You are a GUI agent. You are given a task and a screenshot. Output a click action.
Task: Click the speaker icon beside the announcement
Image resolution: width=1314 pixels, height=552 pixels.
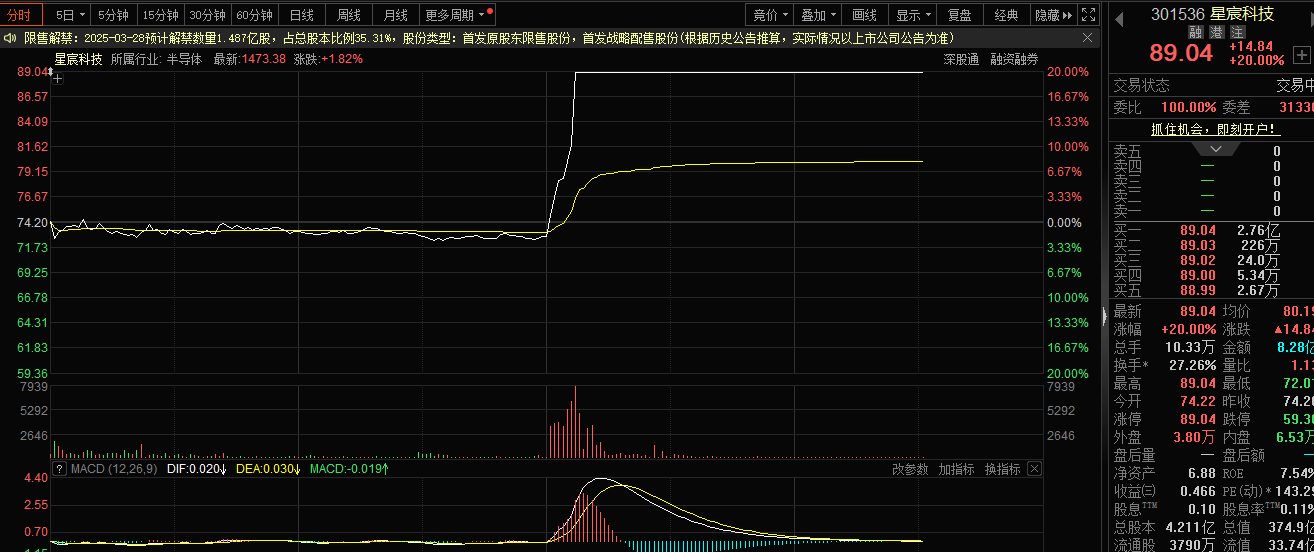11,38
